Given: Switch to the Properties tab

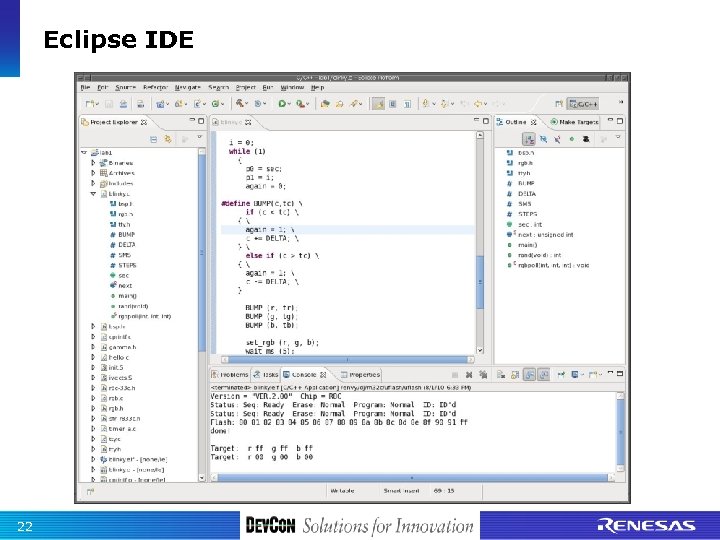Looking at the screenshot, I should point(360,375).
